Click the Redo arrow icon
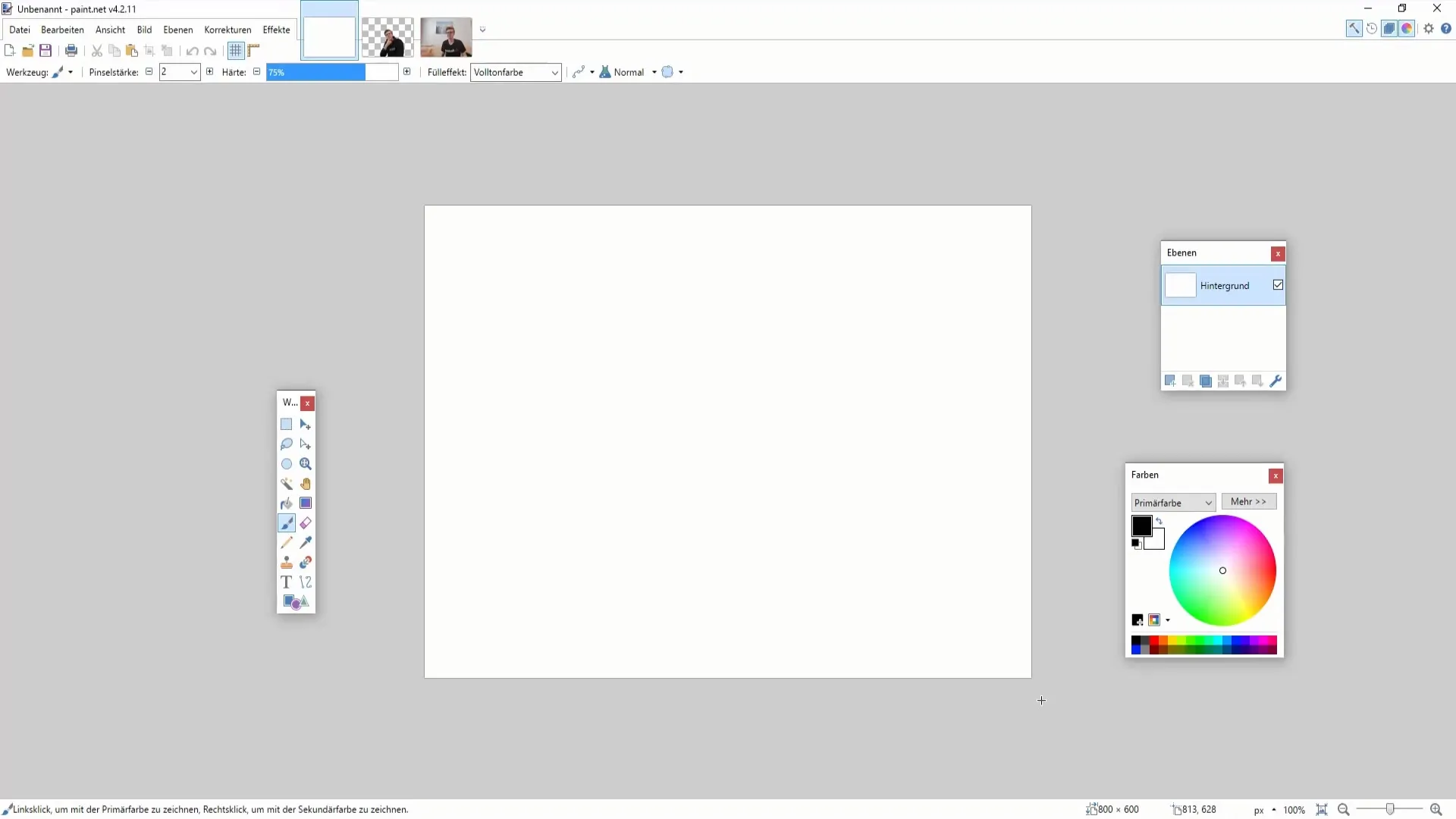Image resolution: width=1456 pixels, height=819 pixels. click(210, 51)
